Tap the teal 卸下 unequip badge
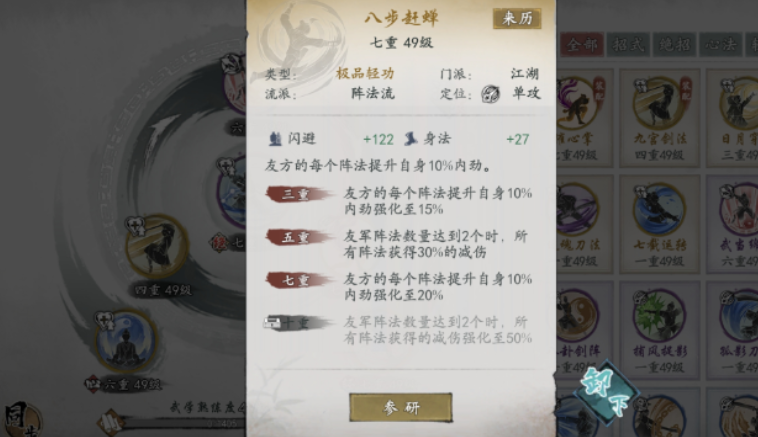Screen dimensions: 758x437 pyautogui.click(x=606, y=392)
